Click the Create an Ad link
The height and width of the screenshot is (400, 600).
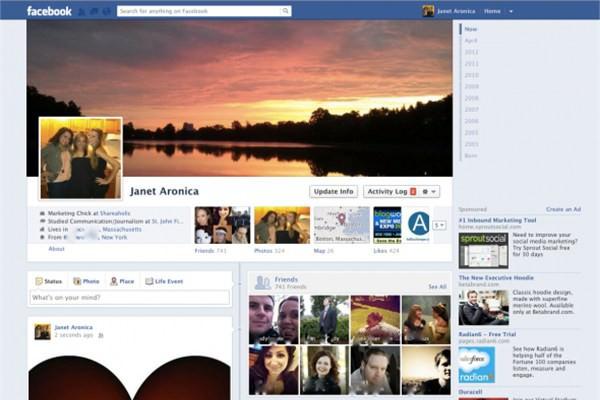pyautogui.click(x=563, y=209)
